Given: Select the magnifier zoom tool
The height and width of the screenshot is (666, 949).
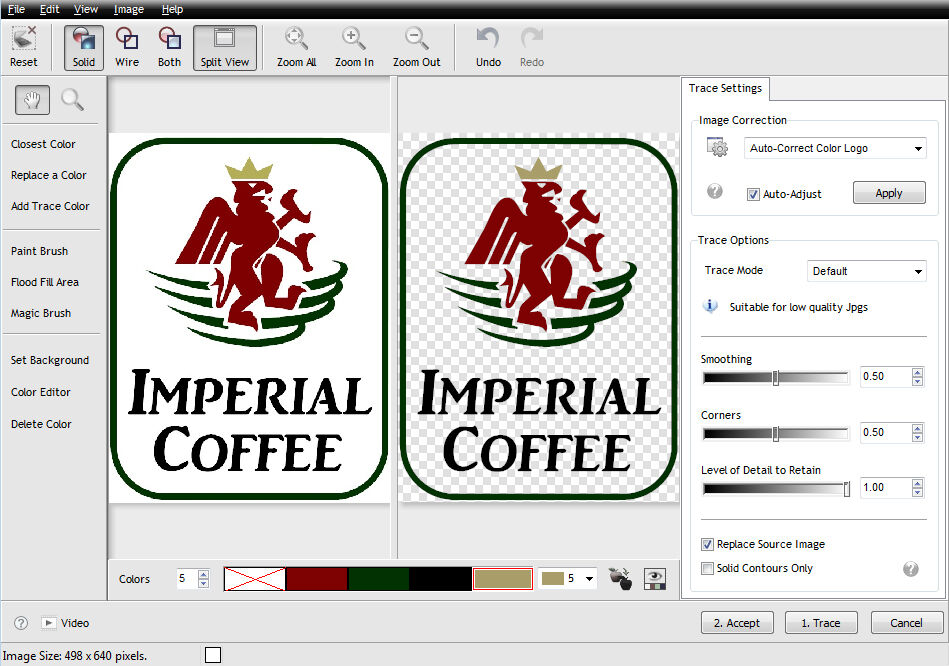Looking at the screenshot, I should coord(72,99).
